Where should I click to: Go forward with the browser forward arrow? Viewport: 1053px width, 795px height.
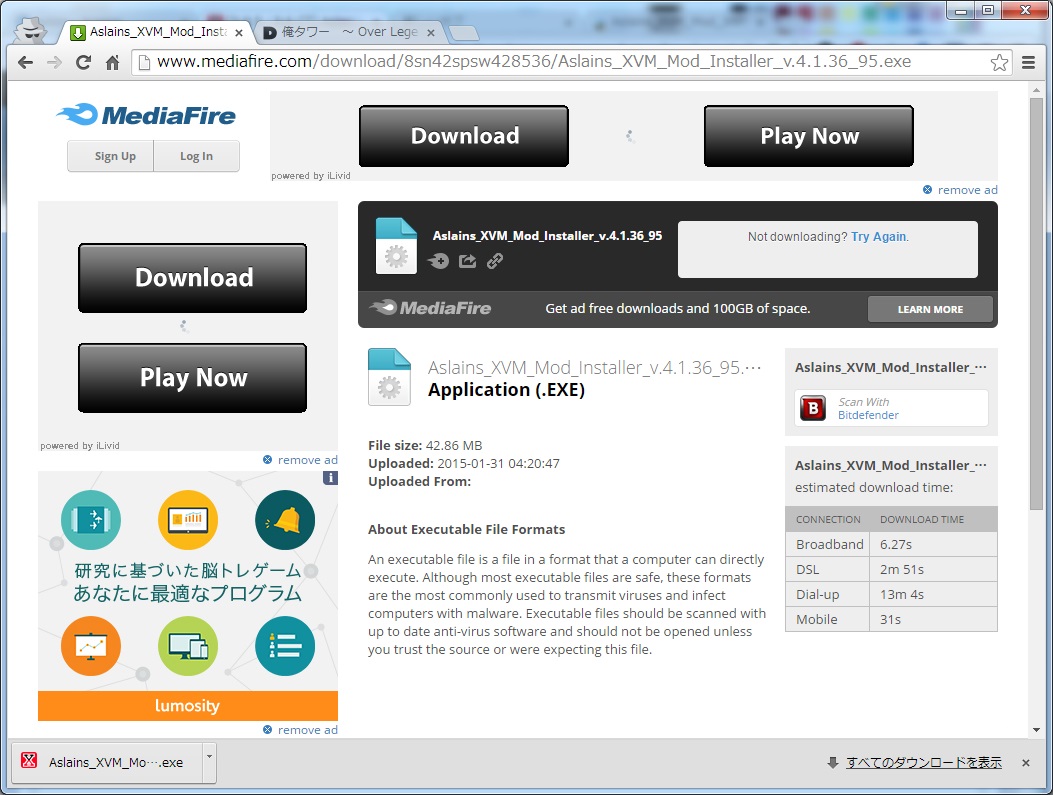54,62
